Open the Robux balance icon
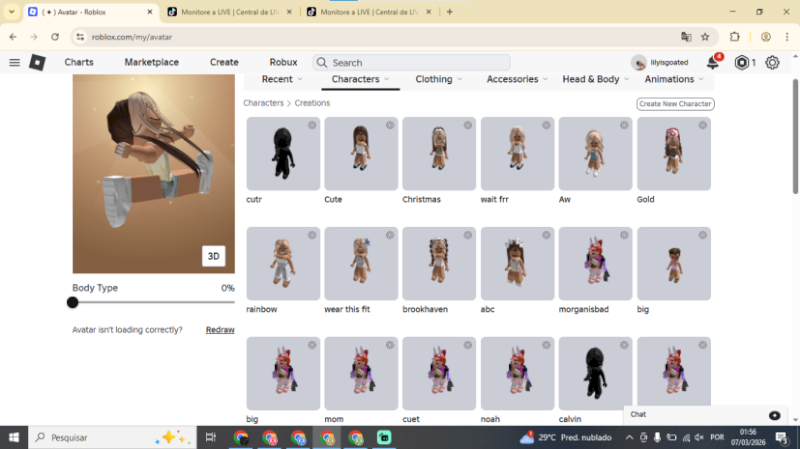800x449 pixels. pos(741,62)
